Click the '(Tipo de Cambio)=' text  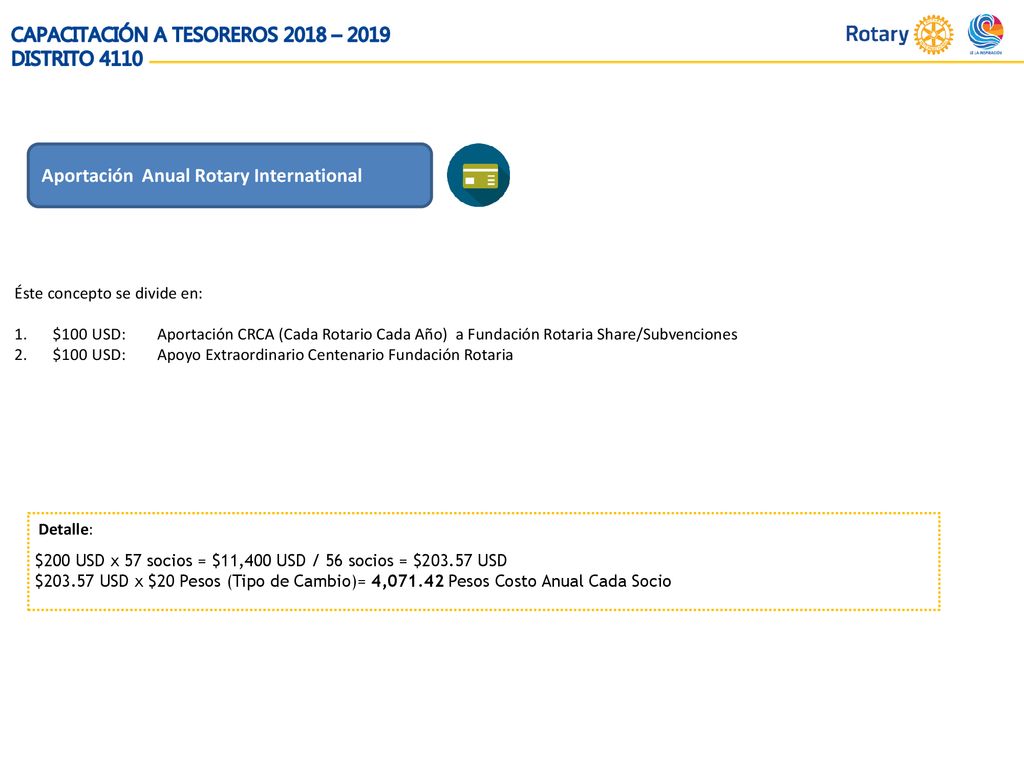tap(296, 581)
